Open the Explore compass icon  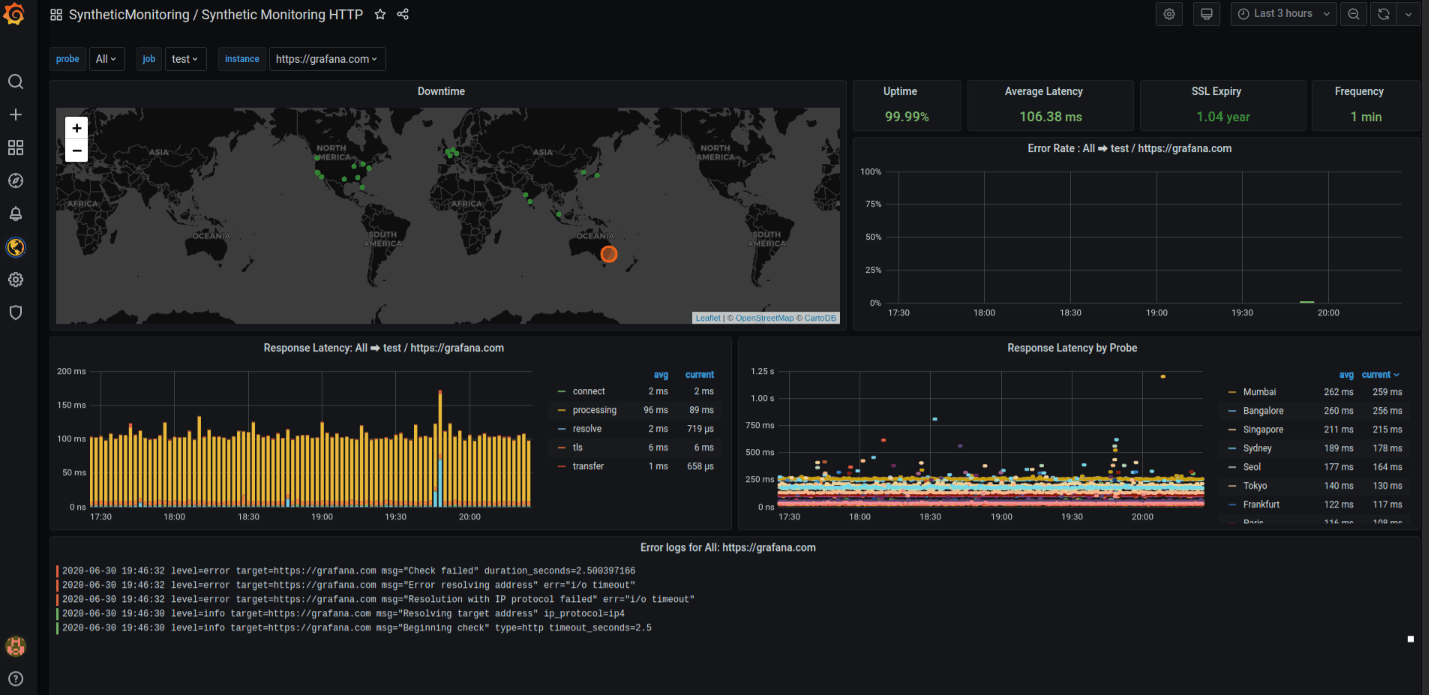click(x=15, y=181)
